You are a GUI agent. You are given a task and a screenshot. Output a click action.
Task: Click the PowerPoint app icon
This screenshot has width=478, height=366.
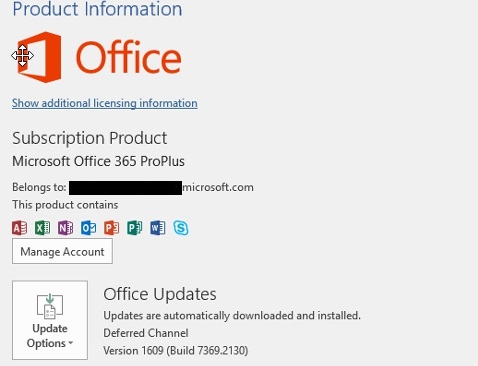click(x=112, y=228)
